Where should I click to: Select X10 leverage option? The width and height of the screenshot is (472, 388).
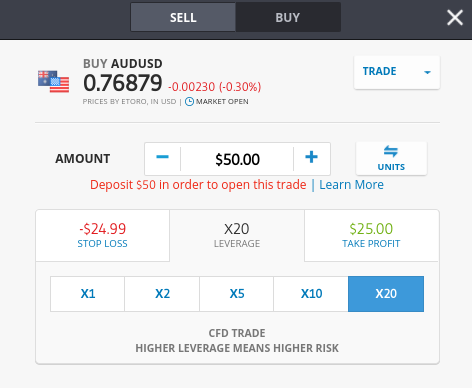pyautogui.click(x=311, y=294)
